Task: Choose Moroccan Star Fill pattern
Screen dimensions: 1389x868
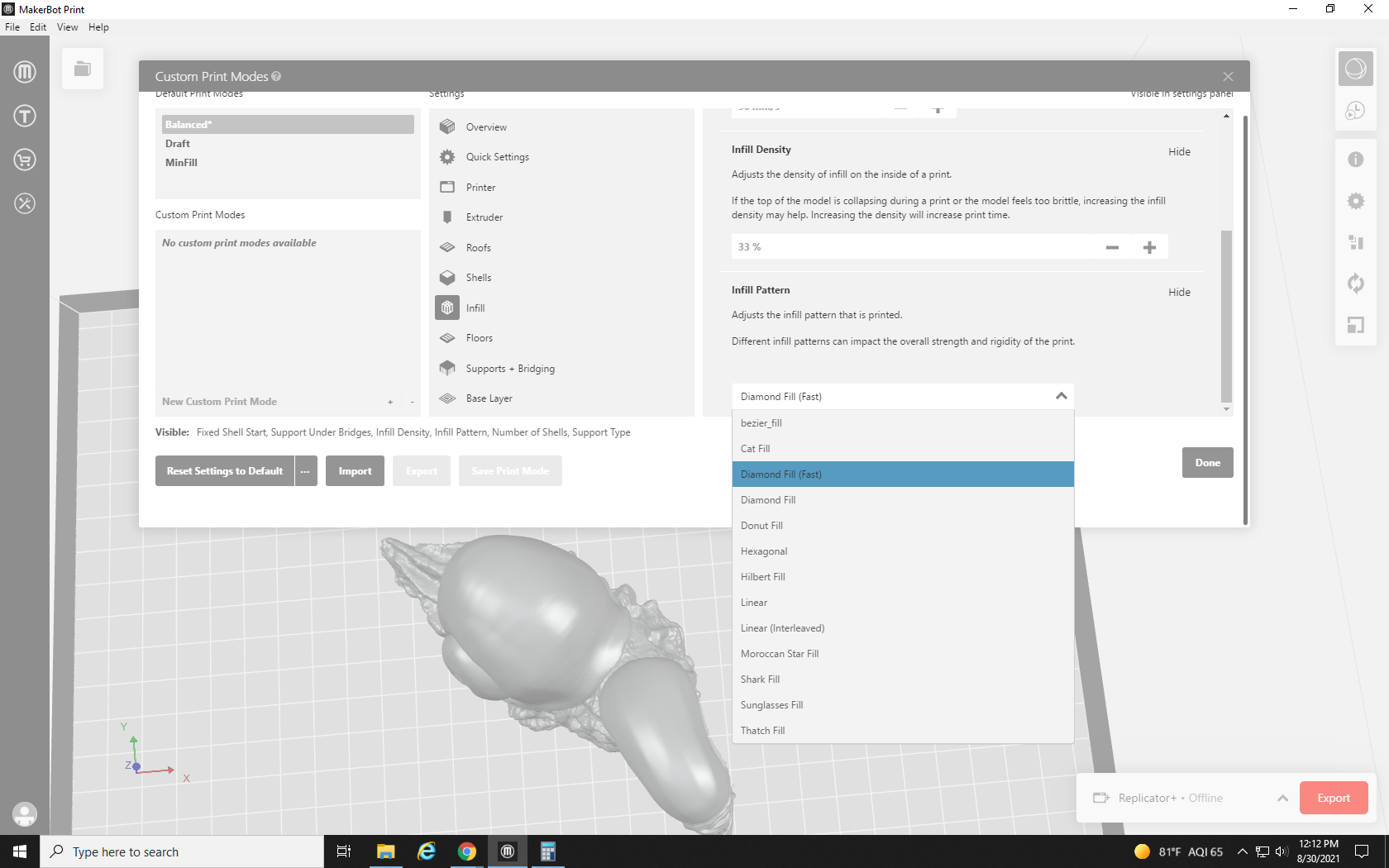Action: [903, 654]
